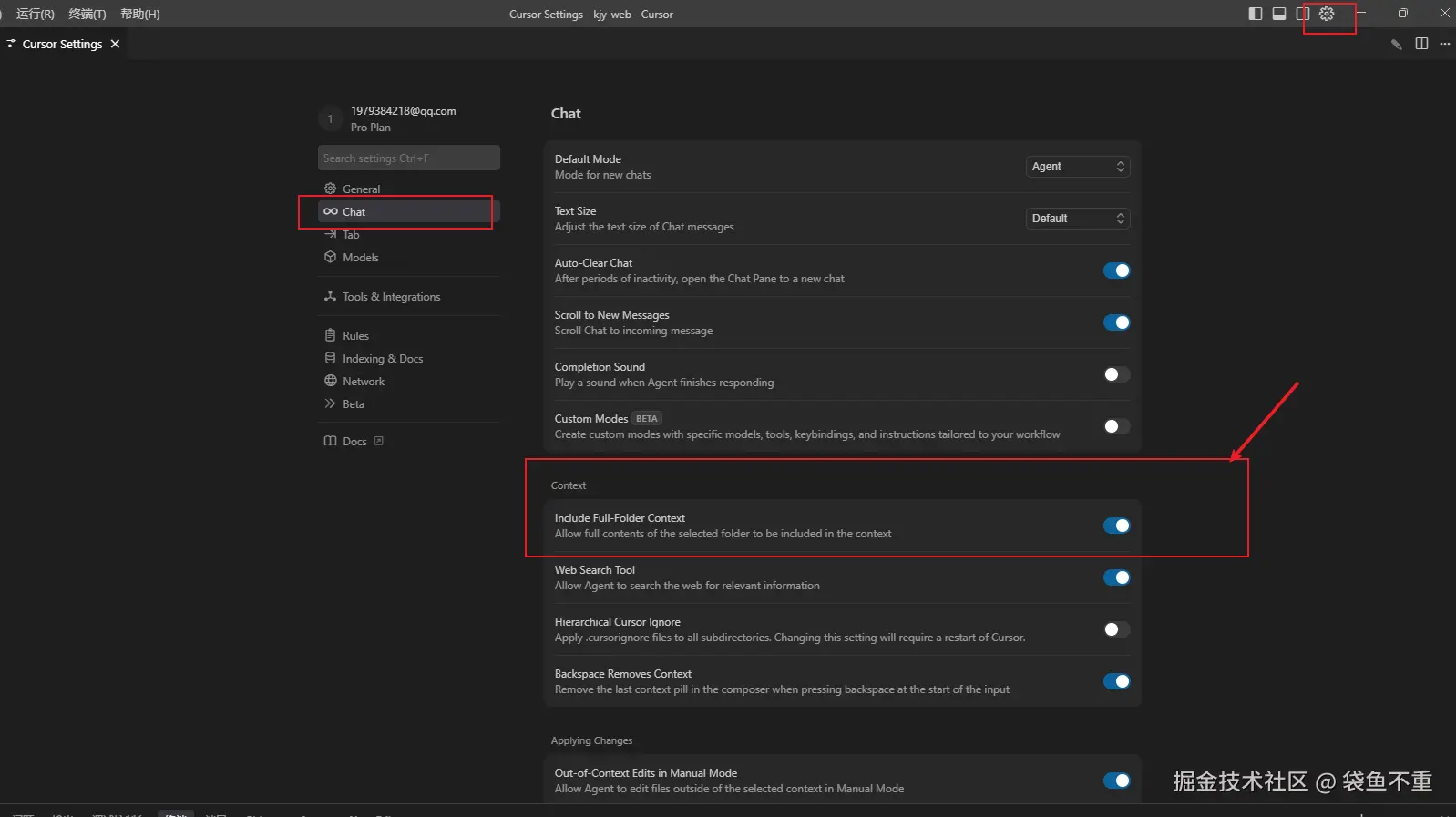Open the Text Size dropdown
1456x817 pixels.
point(1078,219)
